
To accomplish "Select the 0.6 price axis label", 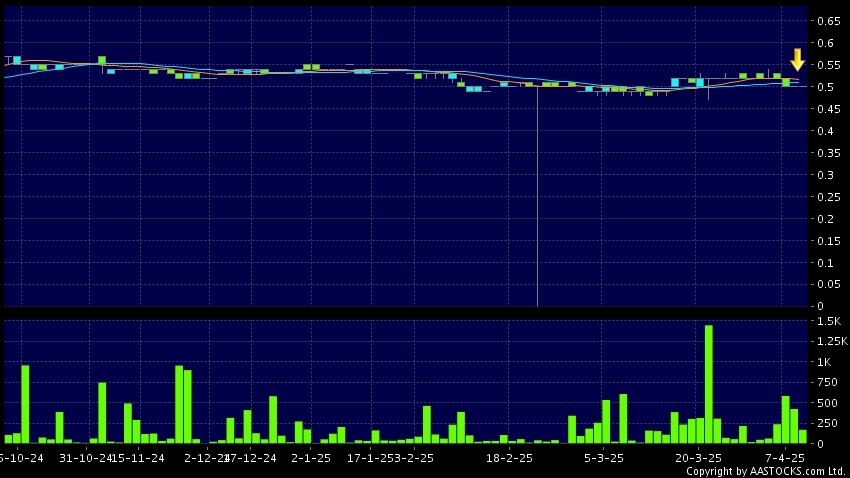I will coord(826,43).
